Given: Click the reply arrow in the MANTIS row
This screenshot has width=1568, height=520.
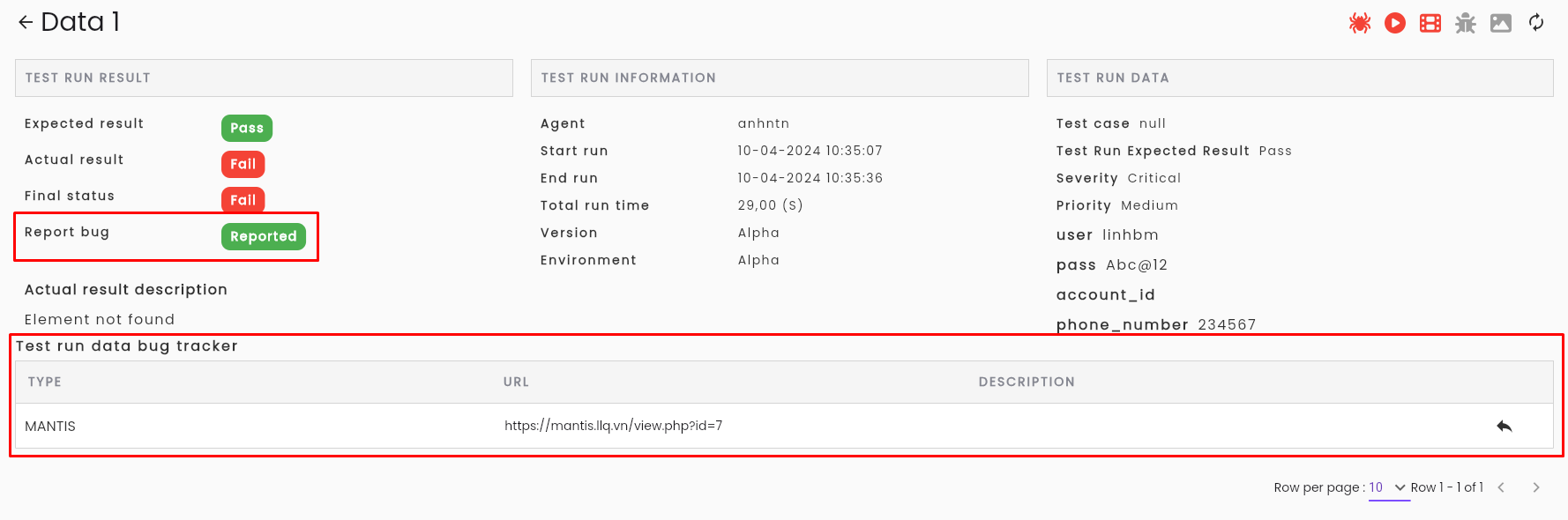Looking at the screenshot, I should [x=1505, y=427].
